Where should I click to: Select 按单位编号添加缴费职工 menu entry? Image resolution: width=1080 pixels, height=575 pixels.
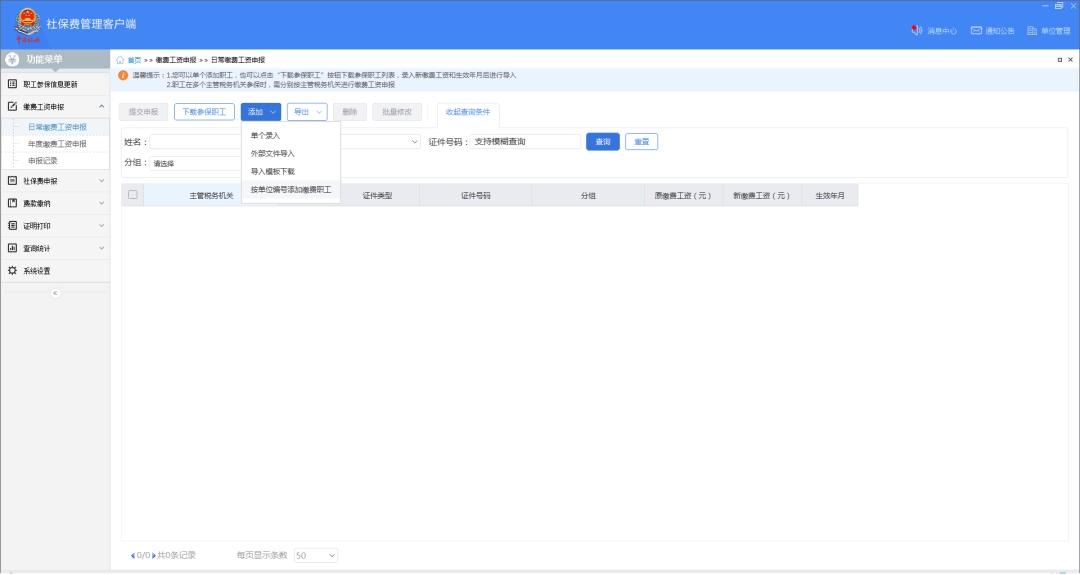pyautogui.click(x=290, y=189)
